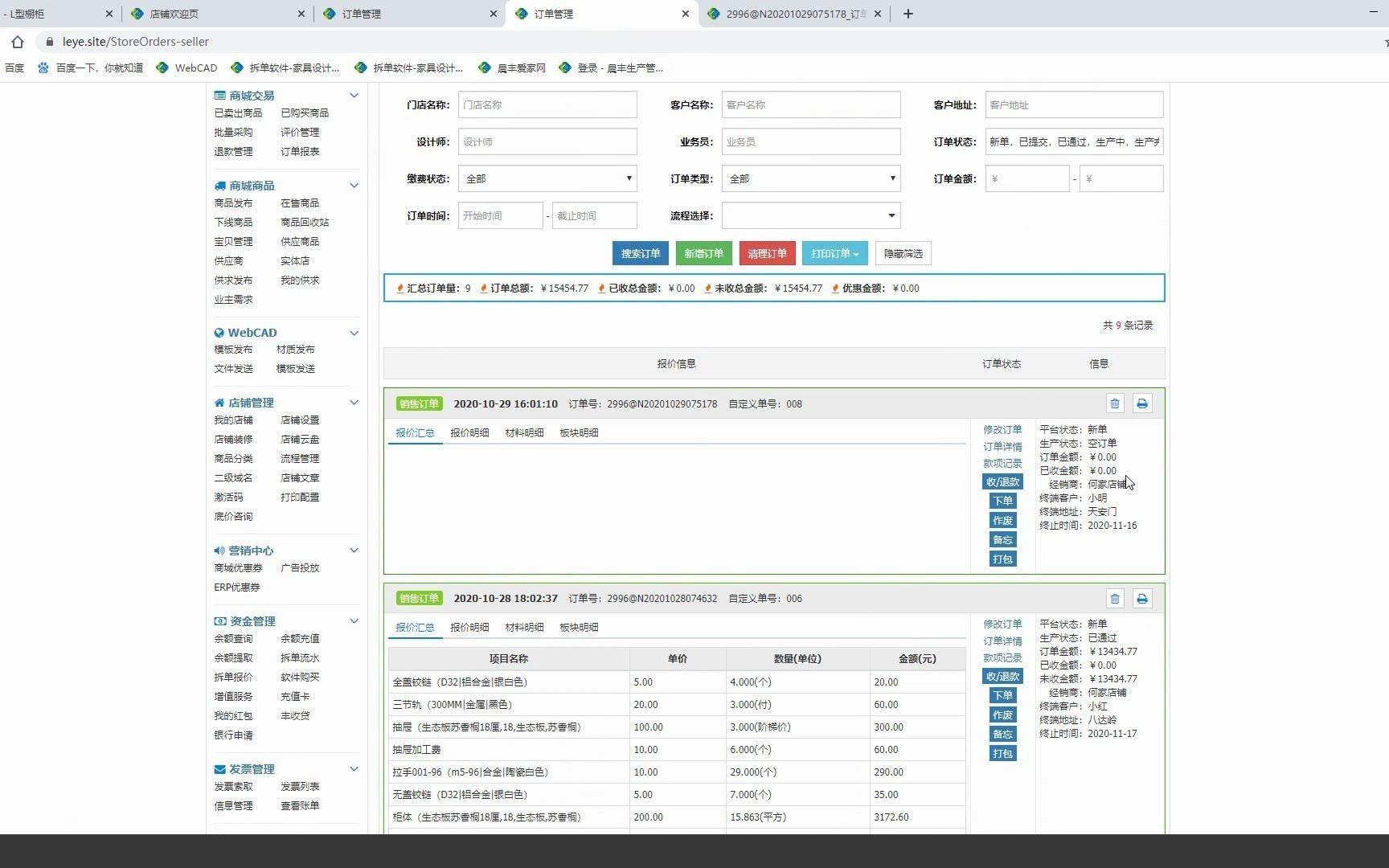Open 拆单报价 in sidebar
1389x868 pixels.
pos(233,678)
